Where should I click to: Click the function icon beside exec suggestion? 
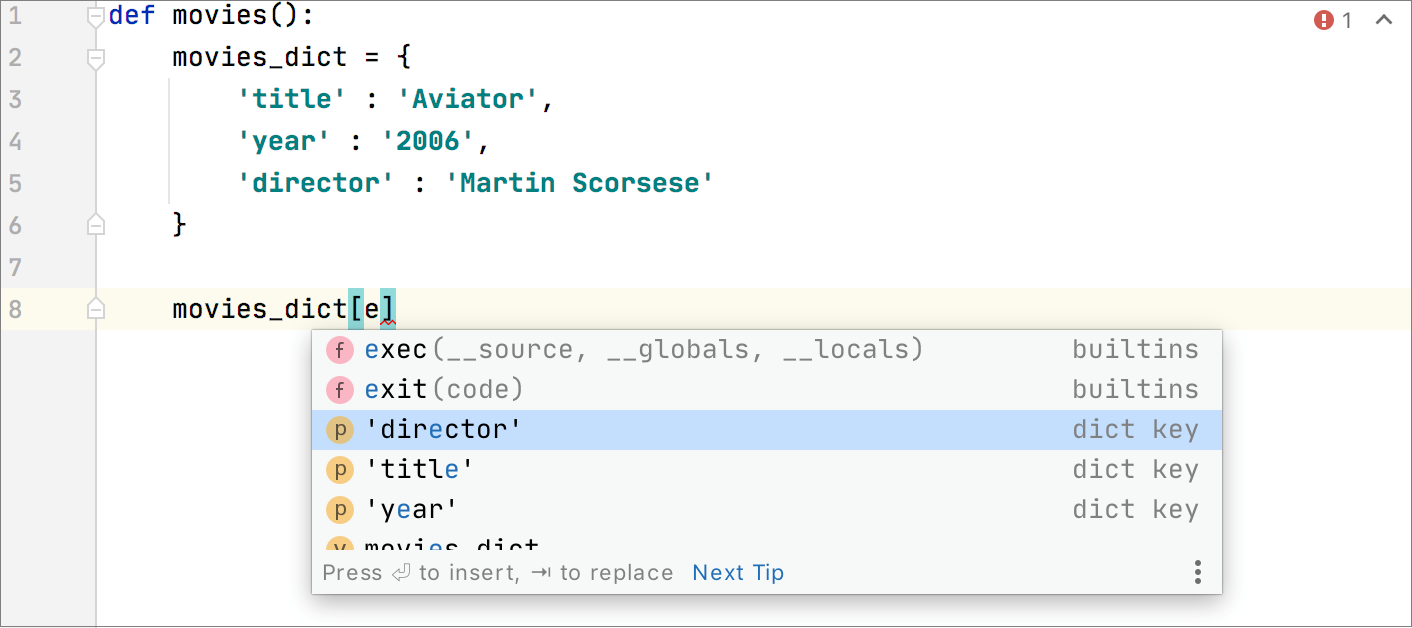tap(340, 350)
